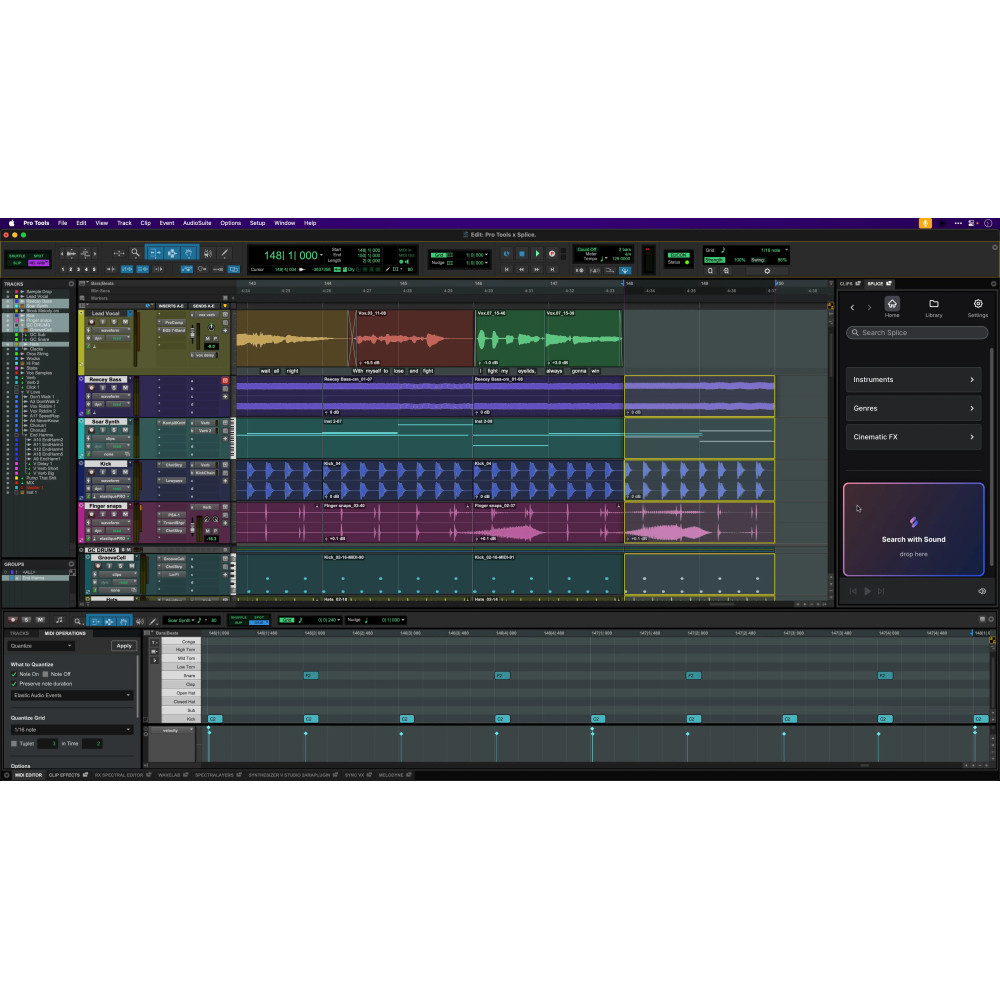Screen dimensions: 1000x1000
Task: Open the Quantize operation dropdown
Action: [41, 645]
